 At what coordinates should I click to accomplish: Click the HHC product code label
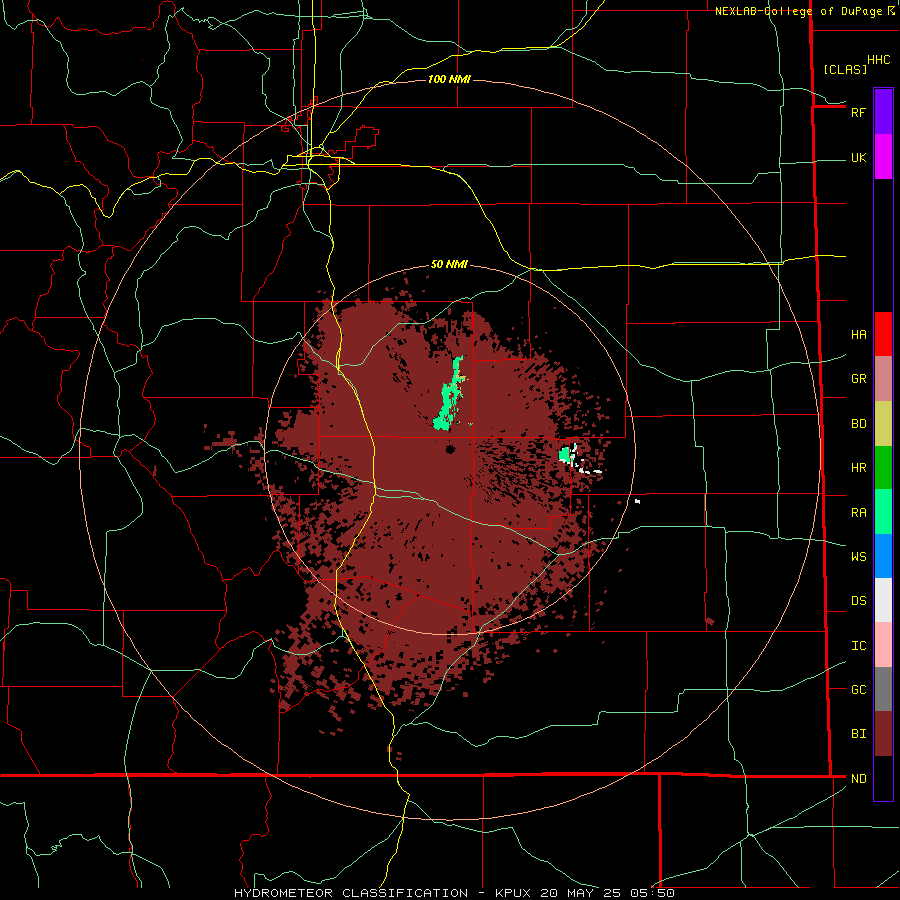coord(878,60)
